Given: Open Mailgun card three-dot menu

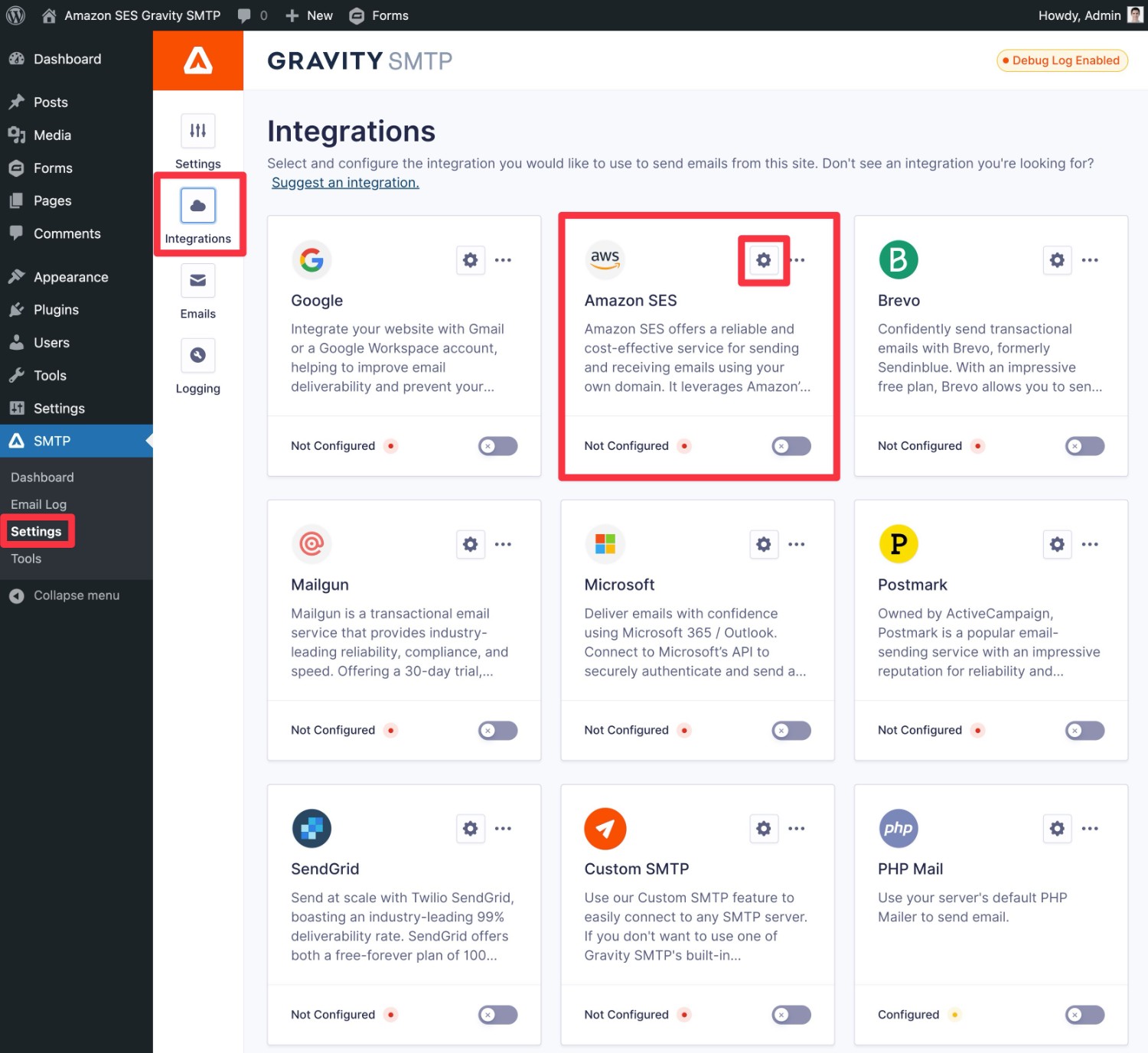Looking at the screenshot, I should 503,544.
